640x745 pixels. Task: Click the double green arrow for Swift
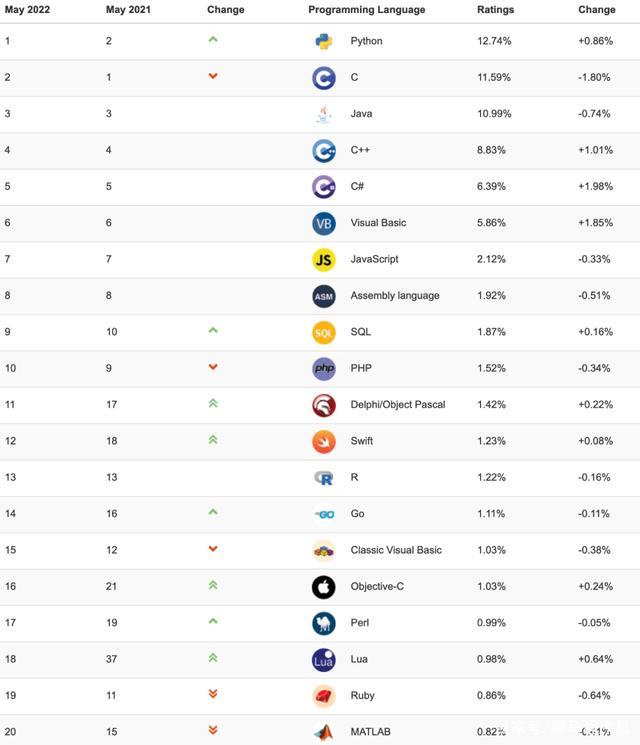[x=213, y=440]
